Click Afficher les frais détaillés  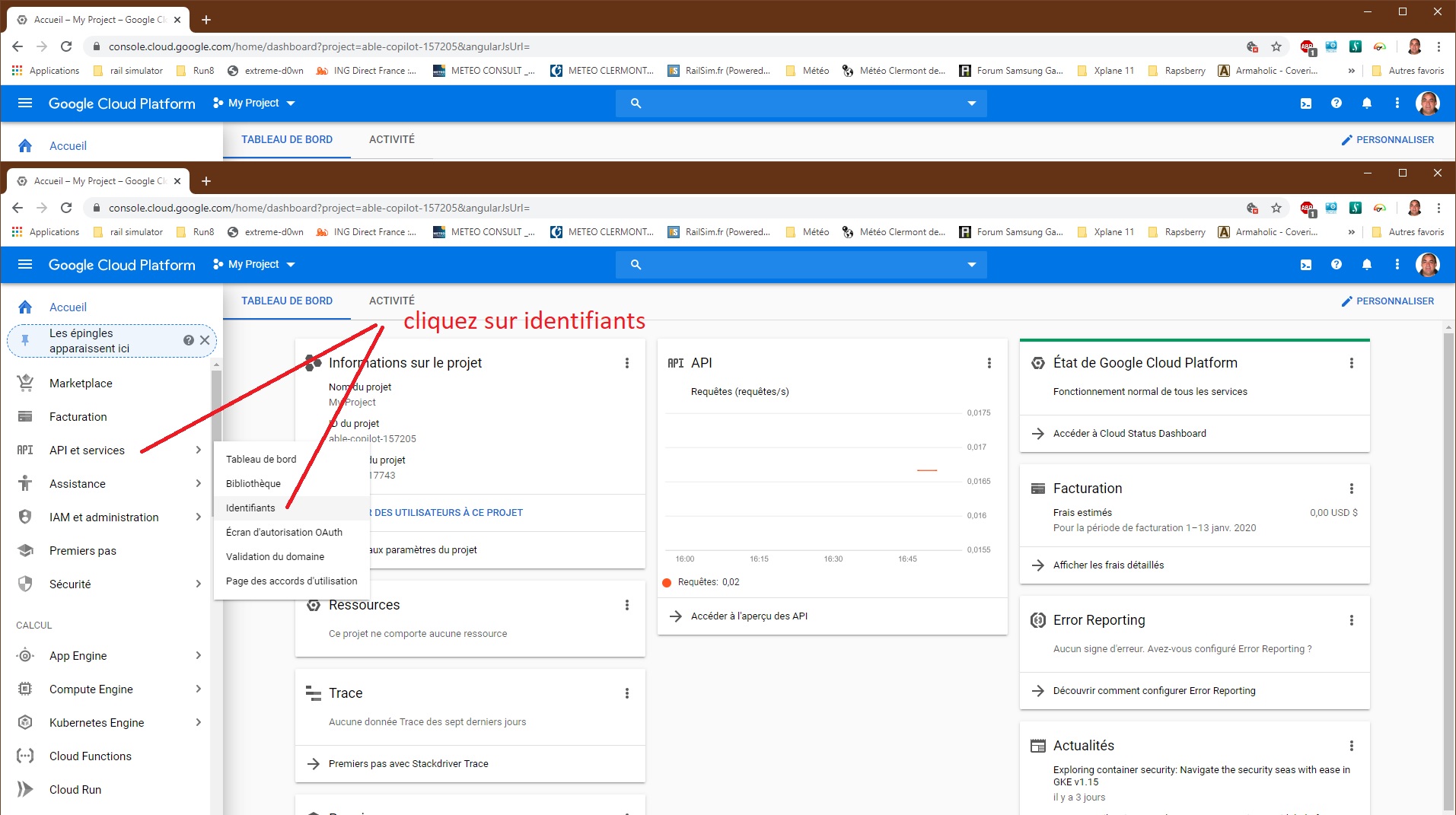coord(1108,565)
